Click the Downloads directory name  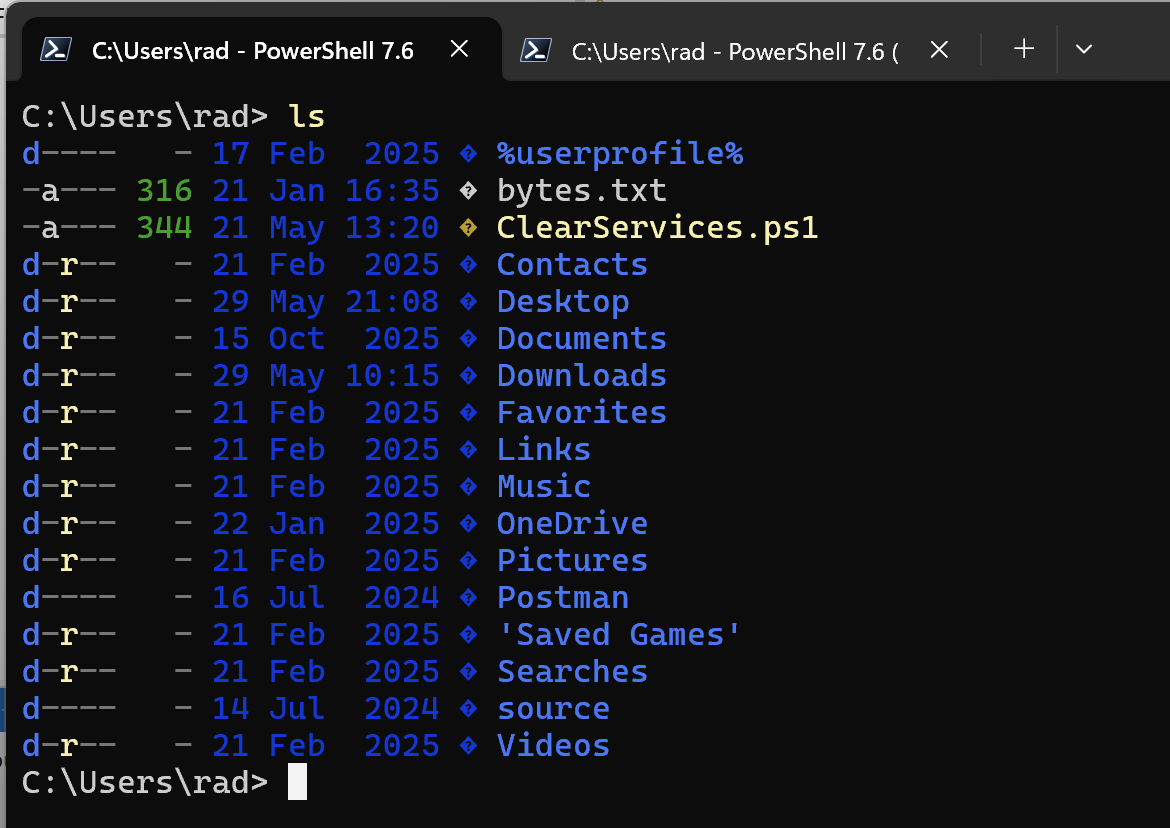pos(582,376)
